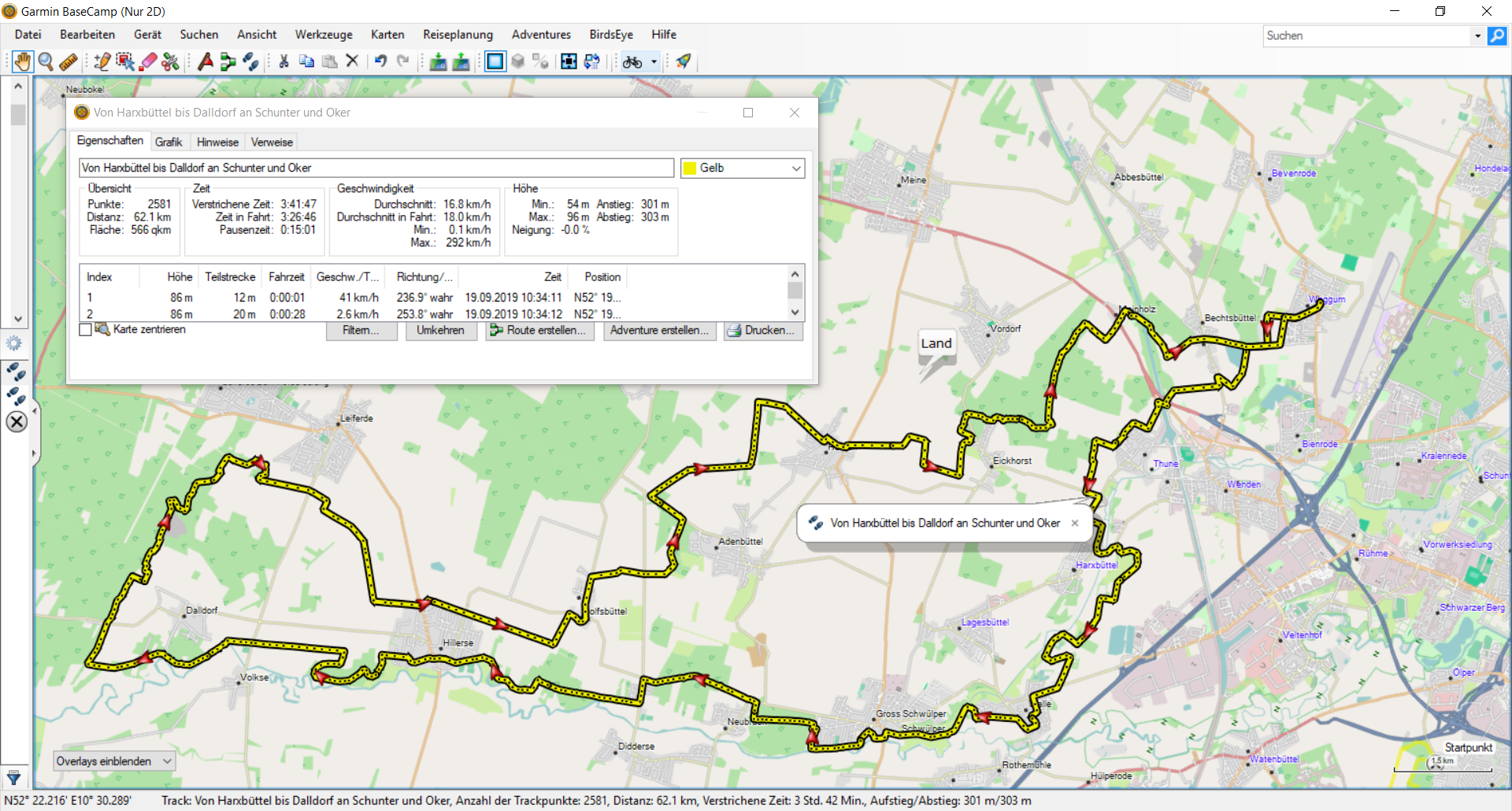Select the Measure ruler tool
The image size is (1512, 811).
click(x=69, y=61)
